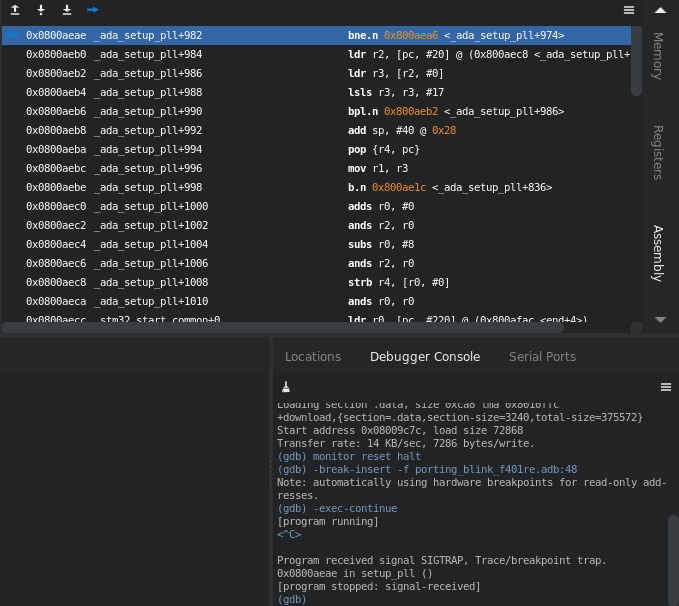Viewport: 679px width, 606px height.
Task: Click the up arrow above side tabs
Action: pyautogui.click(x=660, y=10)
